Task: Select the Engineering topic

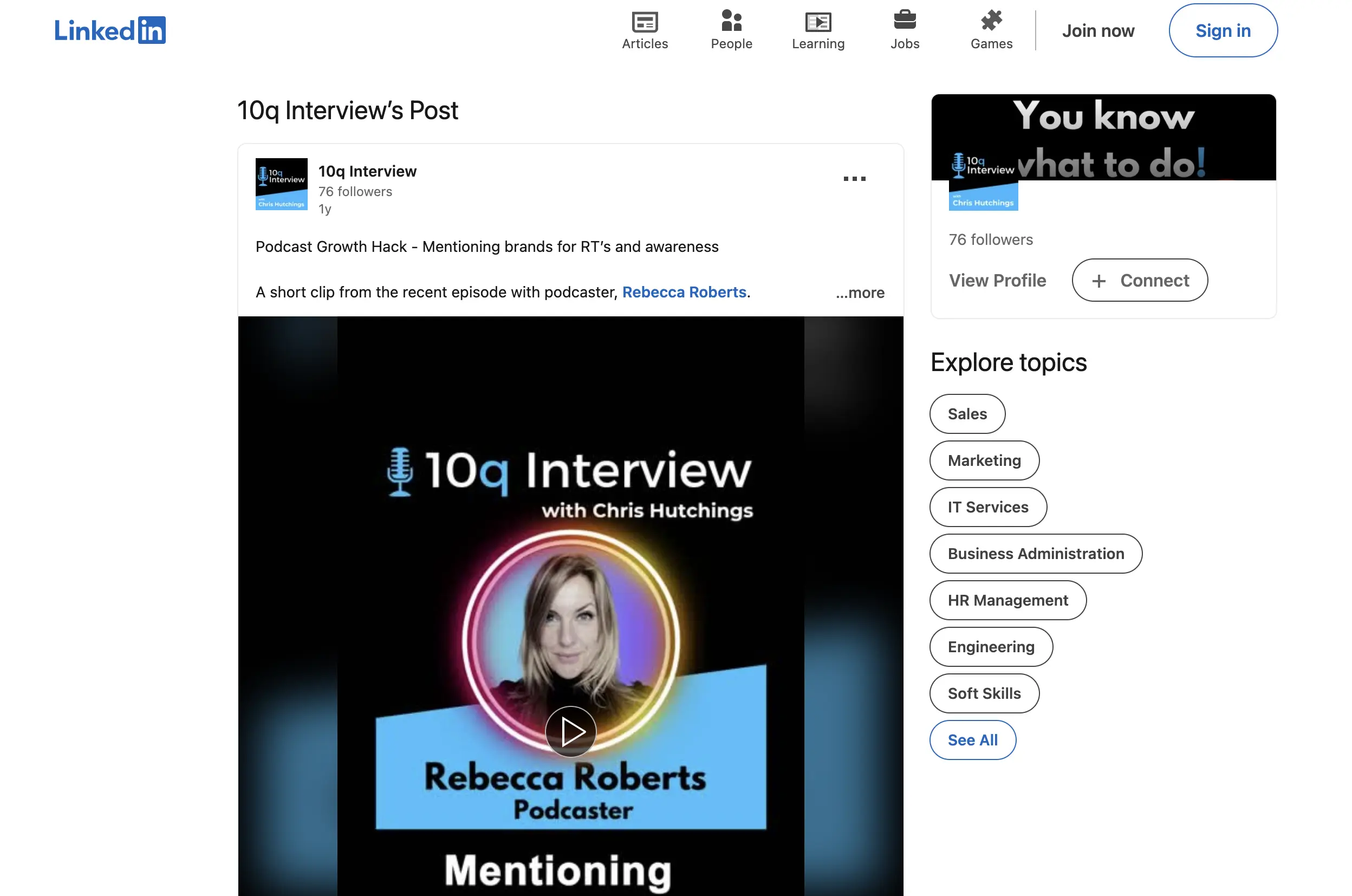Action: tap(990, 647)
